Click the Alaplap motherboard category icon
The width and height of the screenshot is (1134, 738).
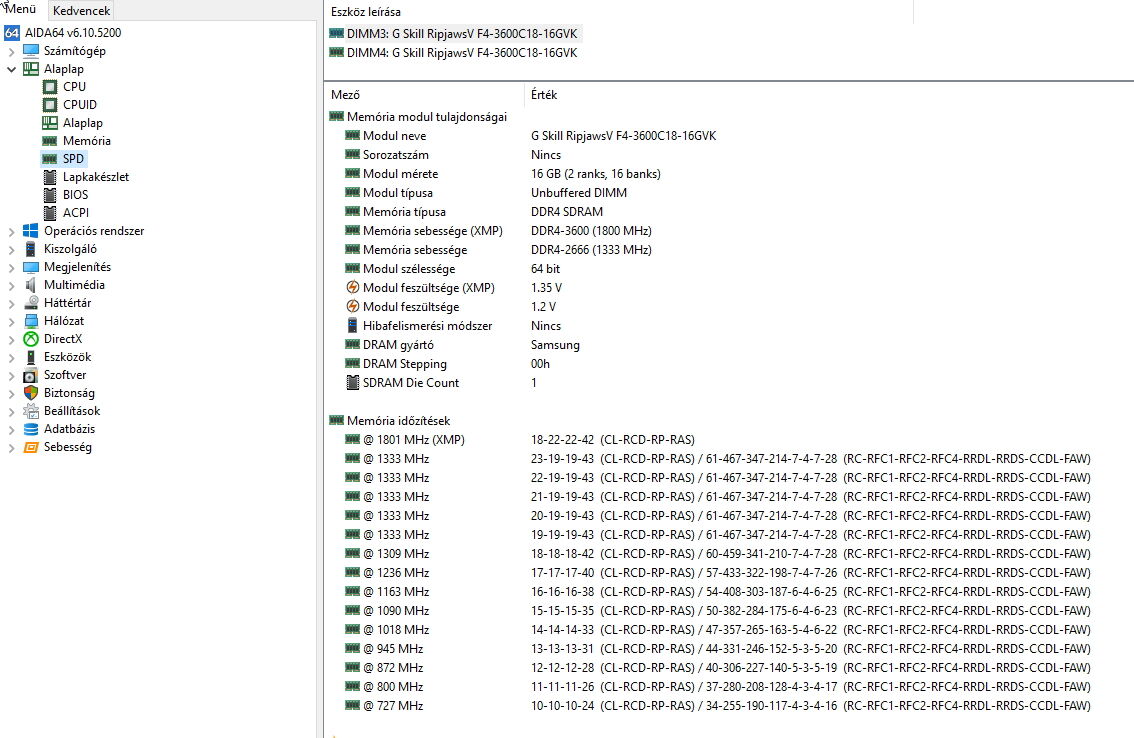pyautogui.click(x=30, y=69)
